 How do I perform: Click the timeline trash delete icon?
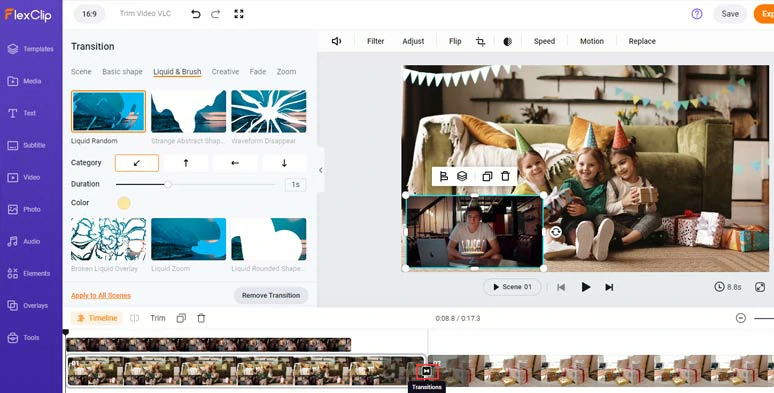201,318
